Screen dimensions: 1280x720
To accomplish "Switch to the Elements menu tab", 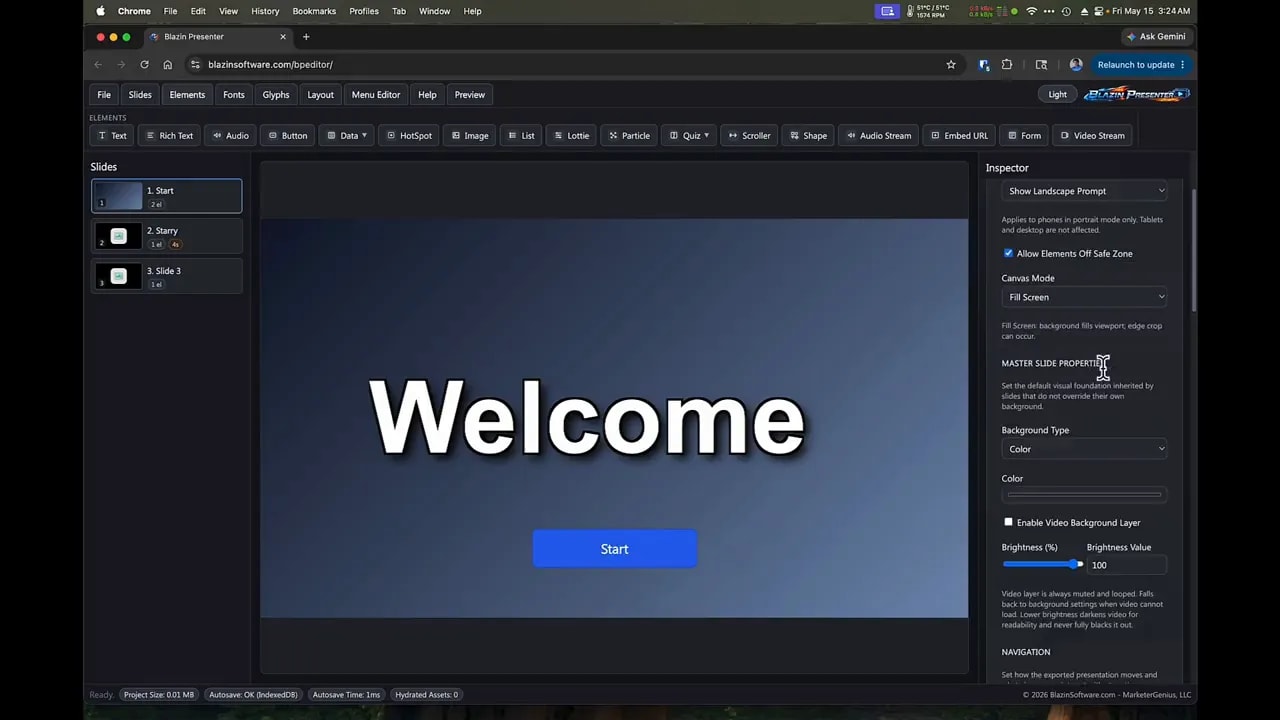I will pyautogui.click(x=187, y=95).
